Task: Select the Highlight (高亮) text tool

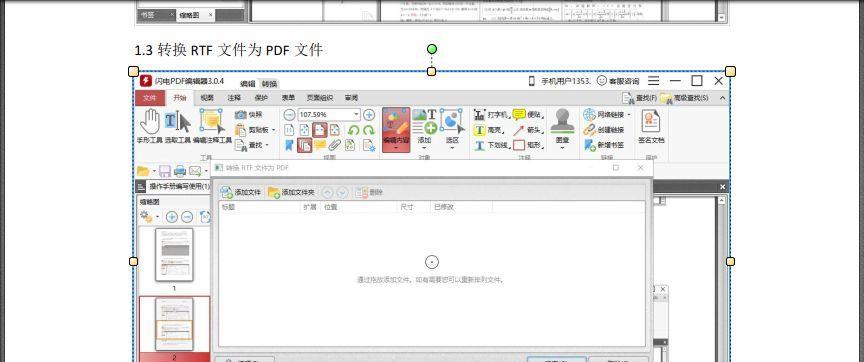Action: click(x=488, y=130)
